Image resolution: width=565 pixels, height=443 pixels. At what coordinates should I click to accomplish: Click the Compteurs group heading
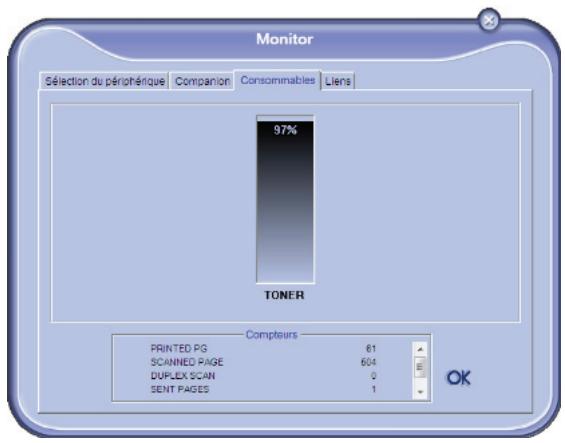[x=271, y=335]
